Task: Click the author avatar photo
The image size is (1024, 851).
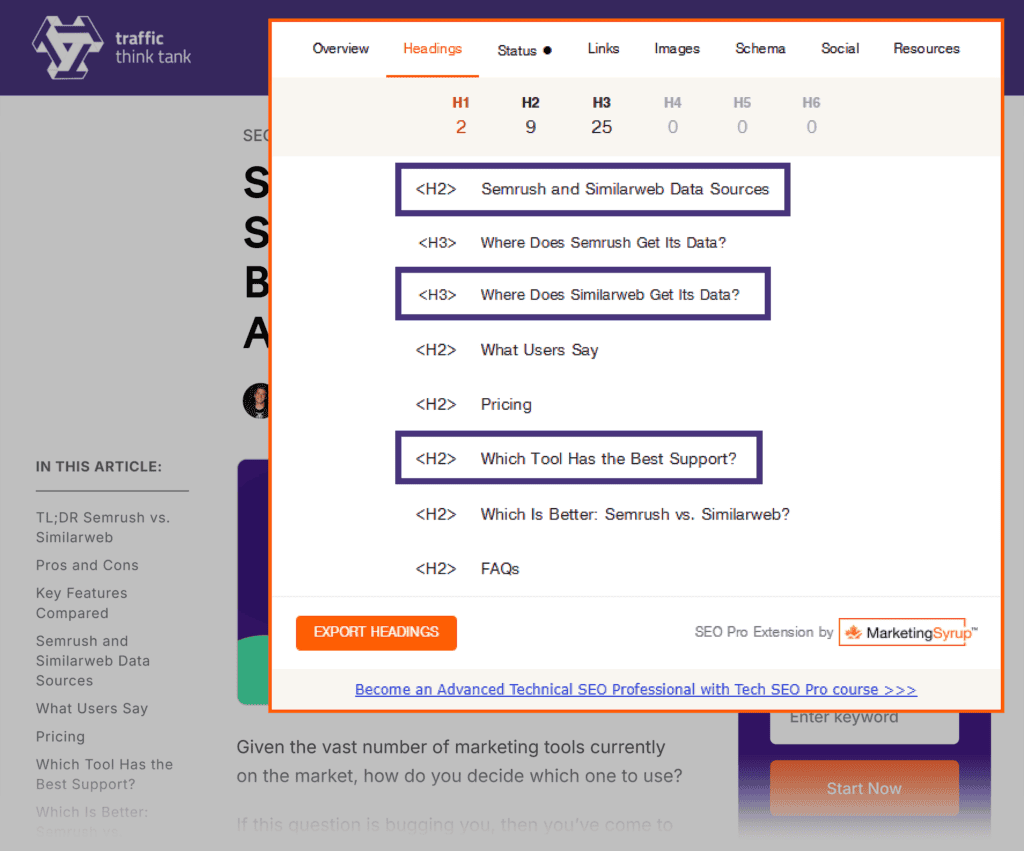Action: (256, 401)
